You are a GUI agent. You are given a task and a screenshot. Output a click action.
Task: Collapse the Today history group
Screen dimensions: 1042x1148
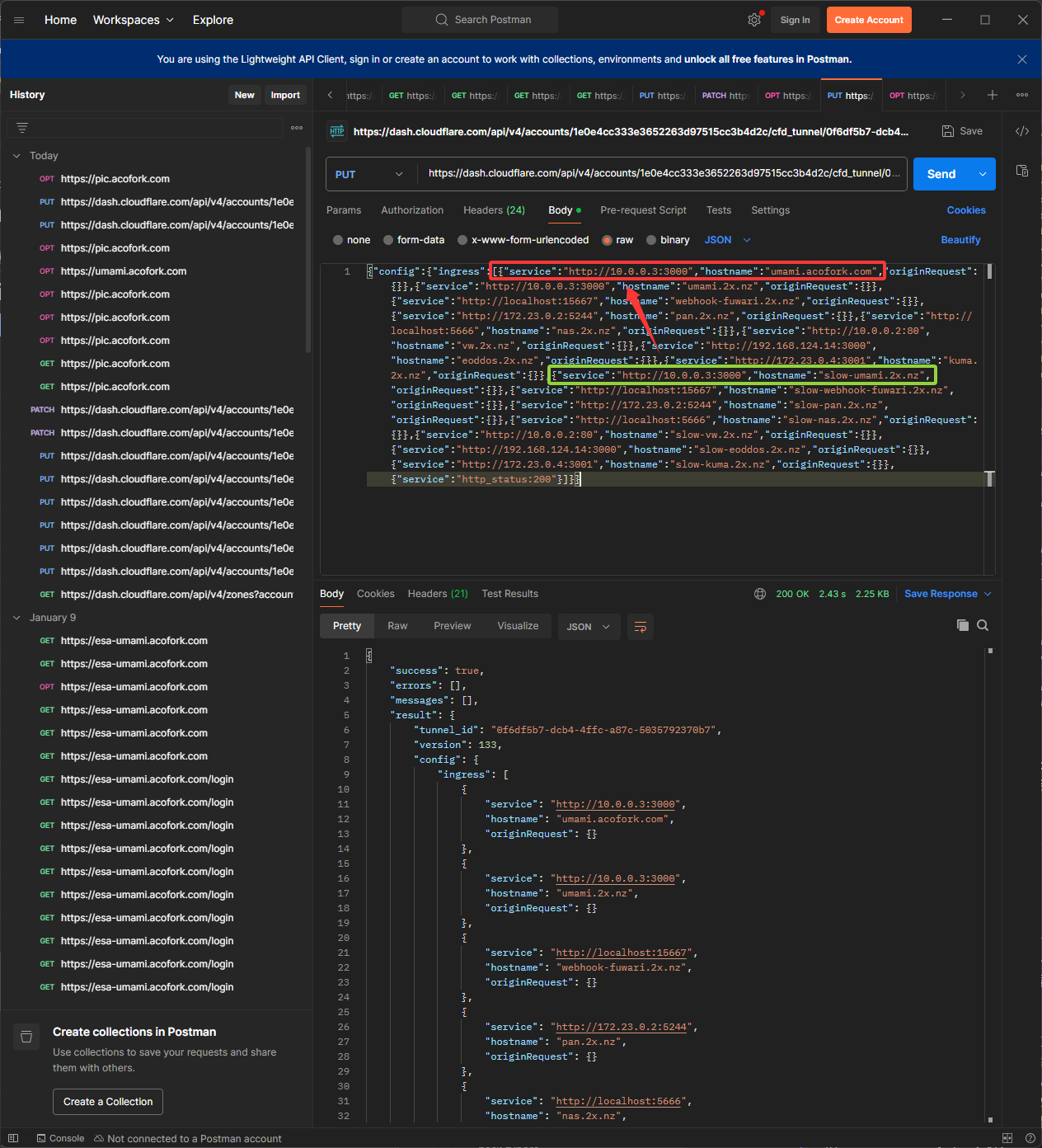16,156
